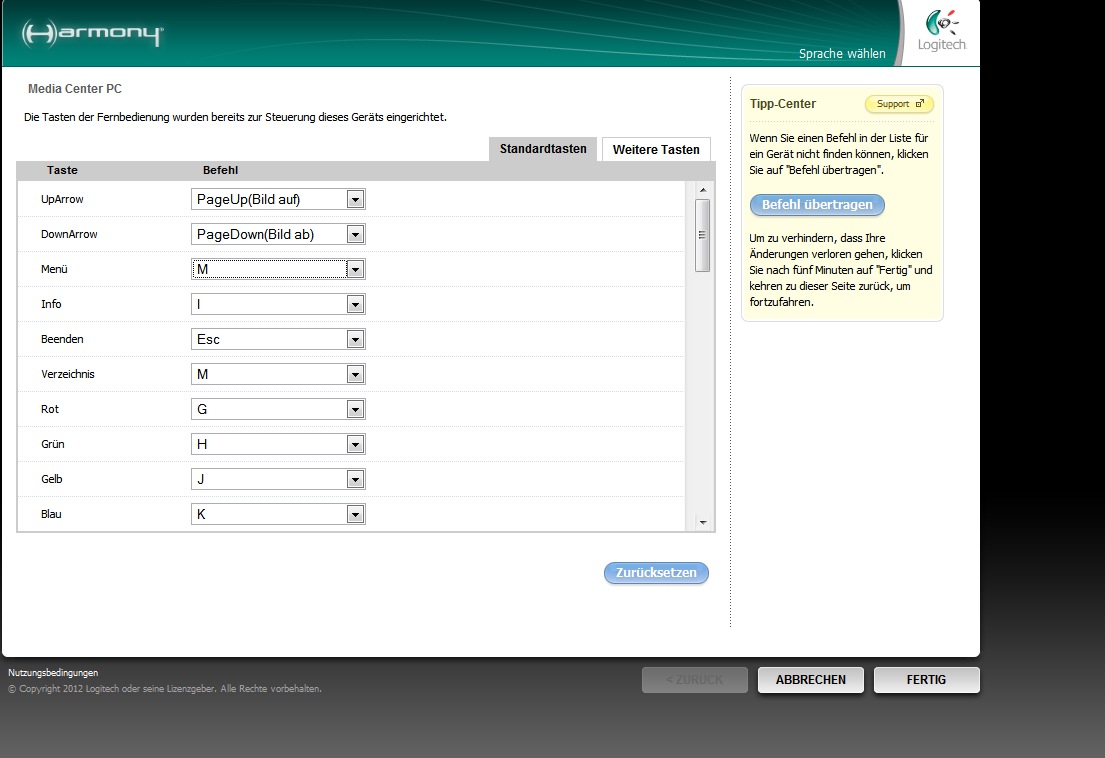Open the Info command dropdown
This screenshot has height=758, width=1105.
click(278, 304)
